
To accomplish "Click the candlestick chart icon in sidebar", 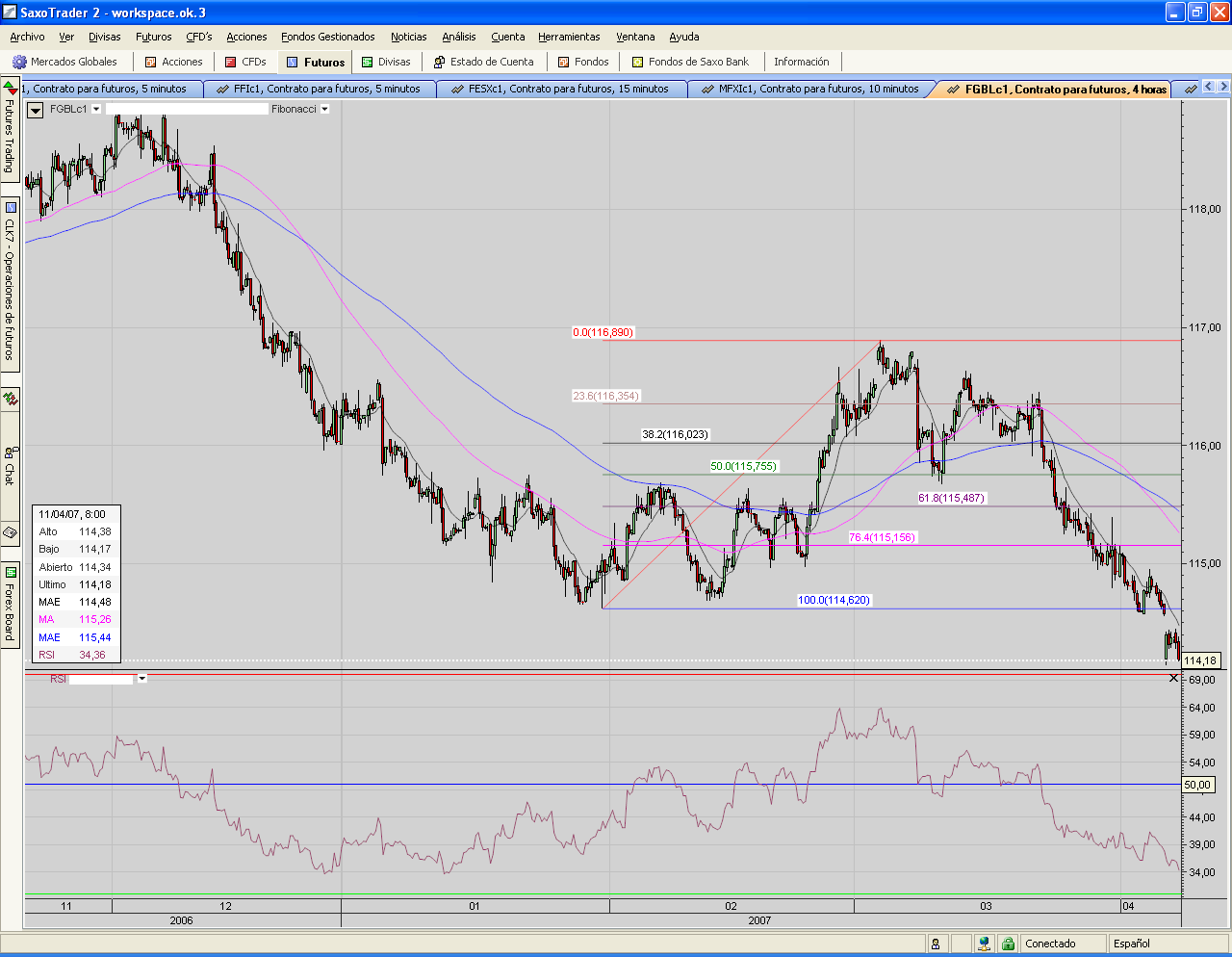I will 10,399.
